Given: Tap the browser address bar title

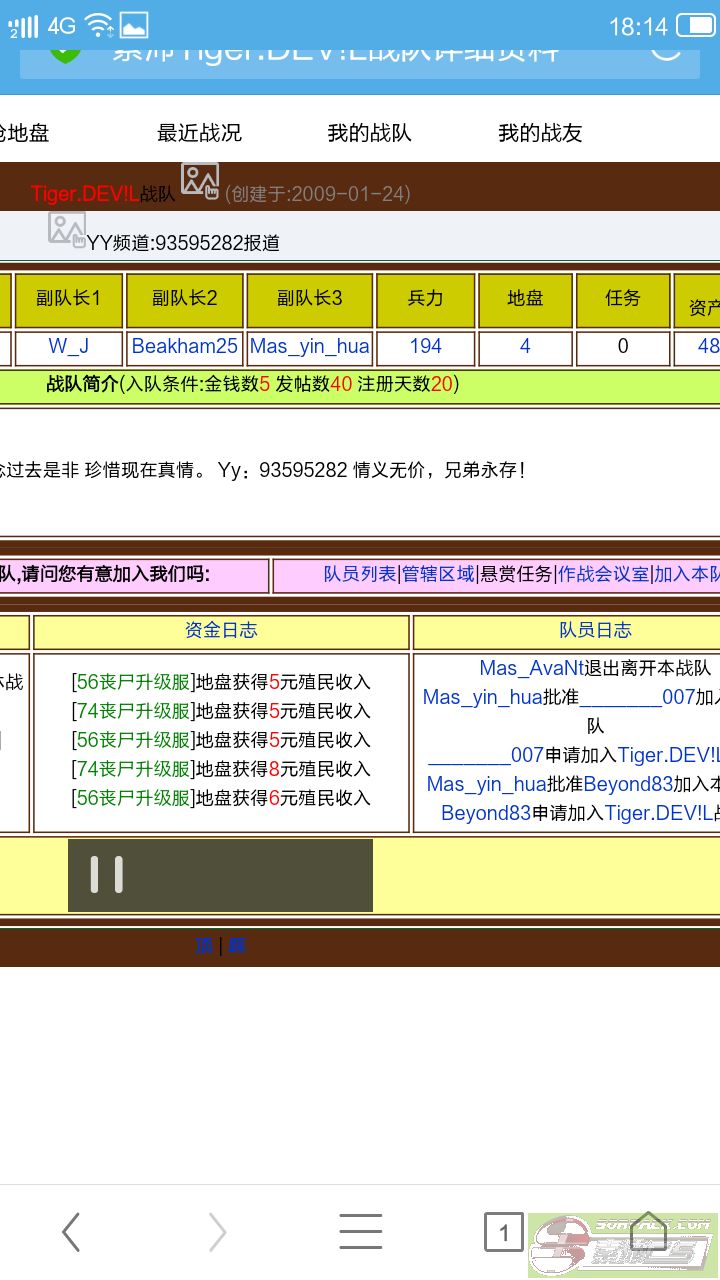Looking at the screenshot, I should 335,54.
